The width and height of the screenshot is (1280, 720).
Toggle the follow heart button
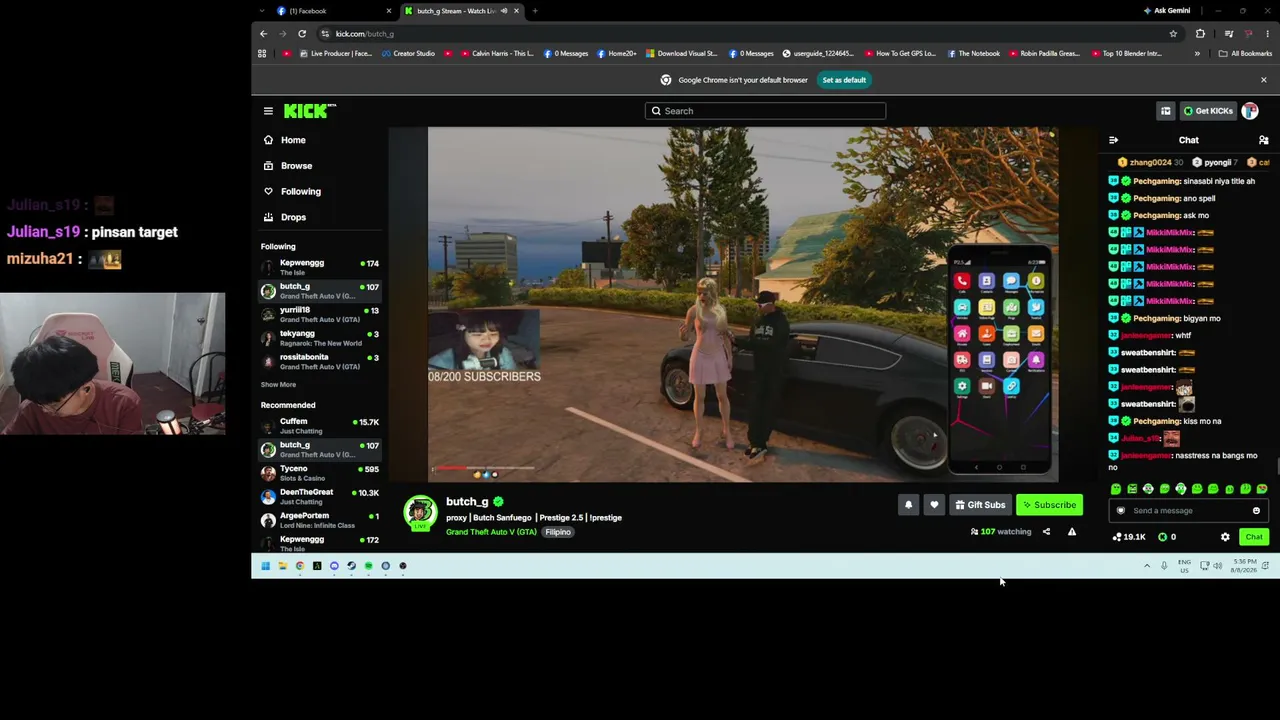tap(934, 505)
